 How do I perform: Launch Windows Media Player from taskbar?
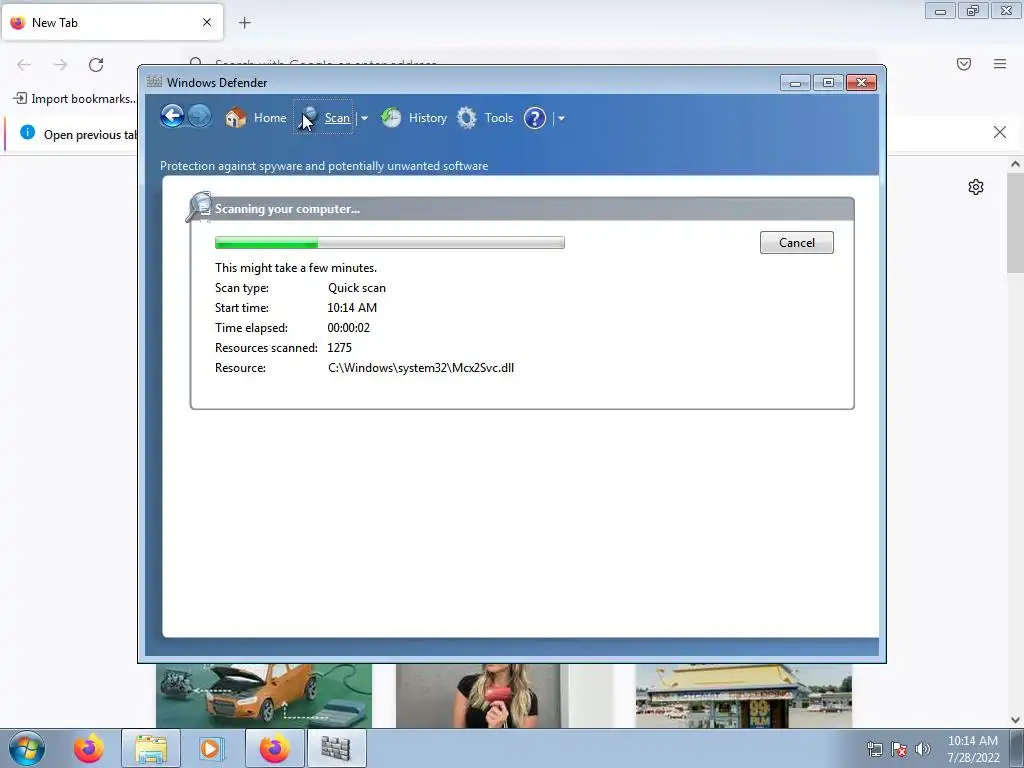212,748
